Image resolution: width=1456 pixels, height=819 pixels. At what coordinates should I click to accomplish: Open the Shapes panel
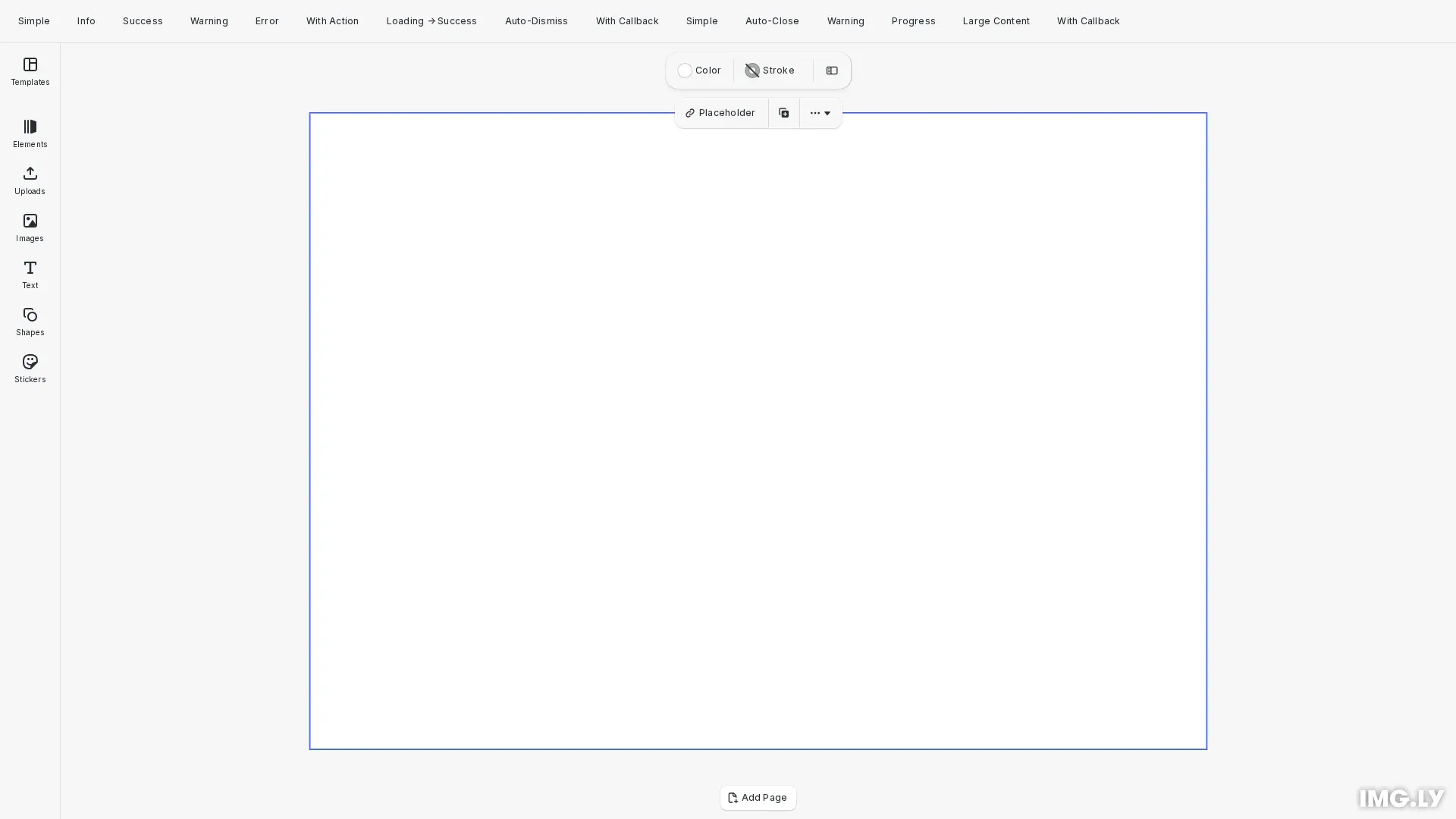pos(30,322)
